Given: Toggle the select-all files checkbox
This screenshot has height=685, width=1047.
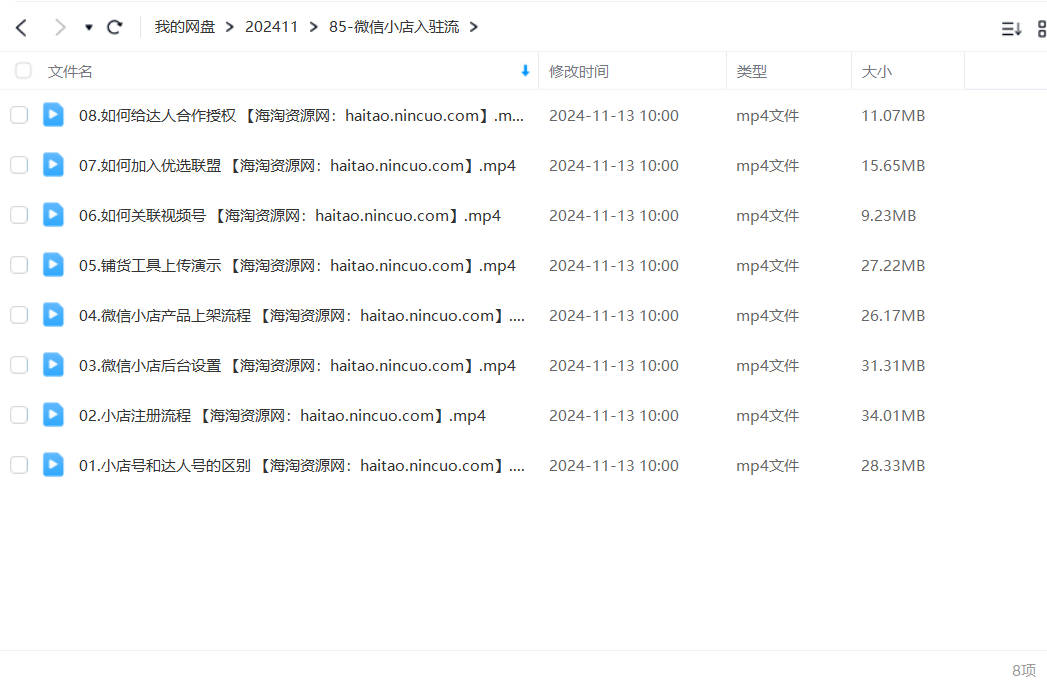Looking at the screenshot, I should click(x=23, y=71).
